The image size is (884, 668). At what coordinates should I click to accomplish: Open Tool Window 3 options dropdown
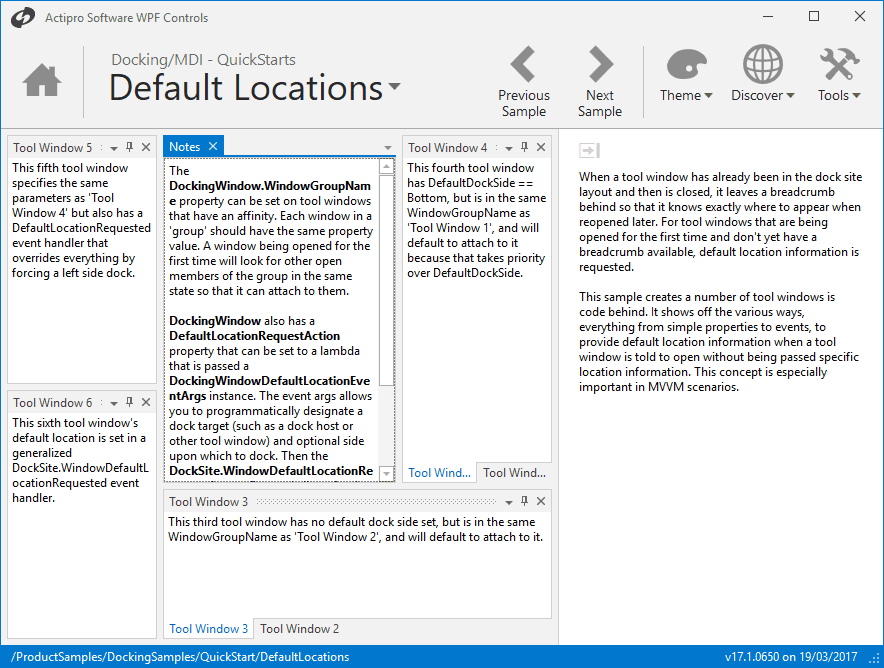point(509,502)
